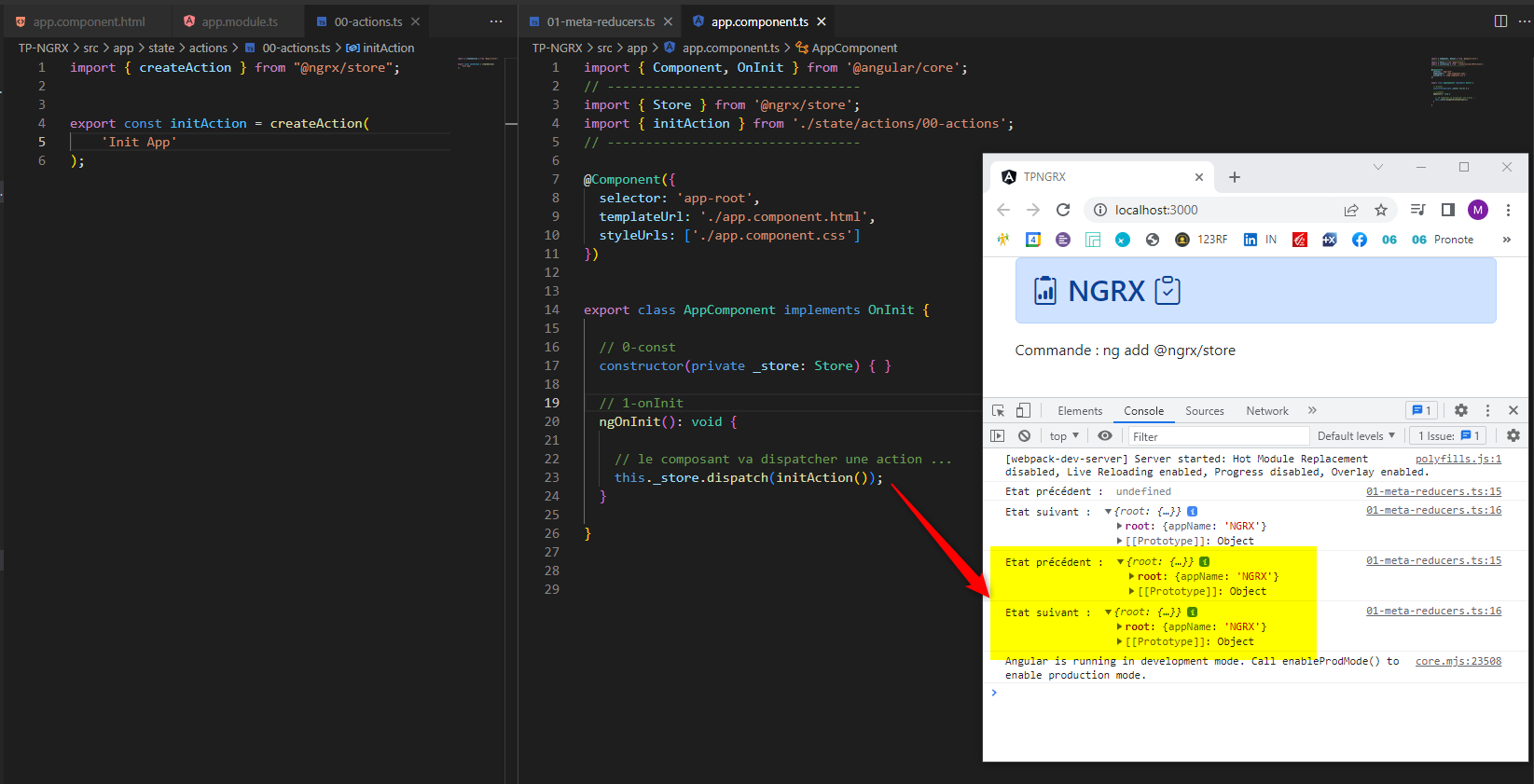The width and height of the screenshot is (1534, 784).
Task: Split the VS Code editor right
Action: pos(1500,21)
